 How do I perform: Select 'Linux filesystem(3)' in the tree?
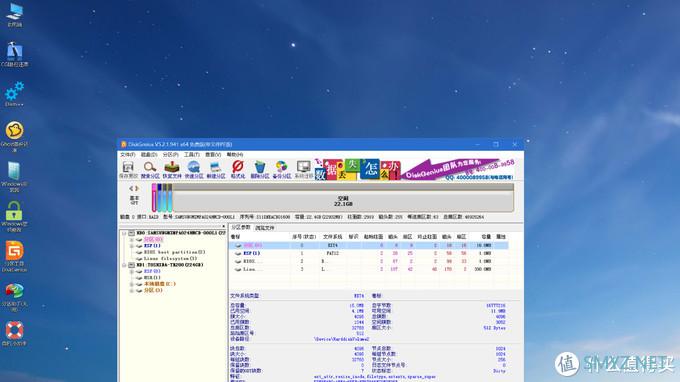point(170,259)
